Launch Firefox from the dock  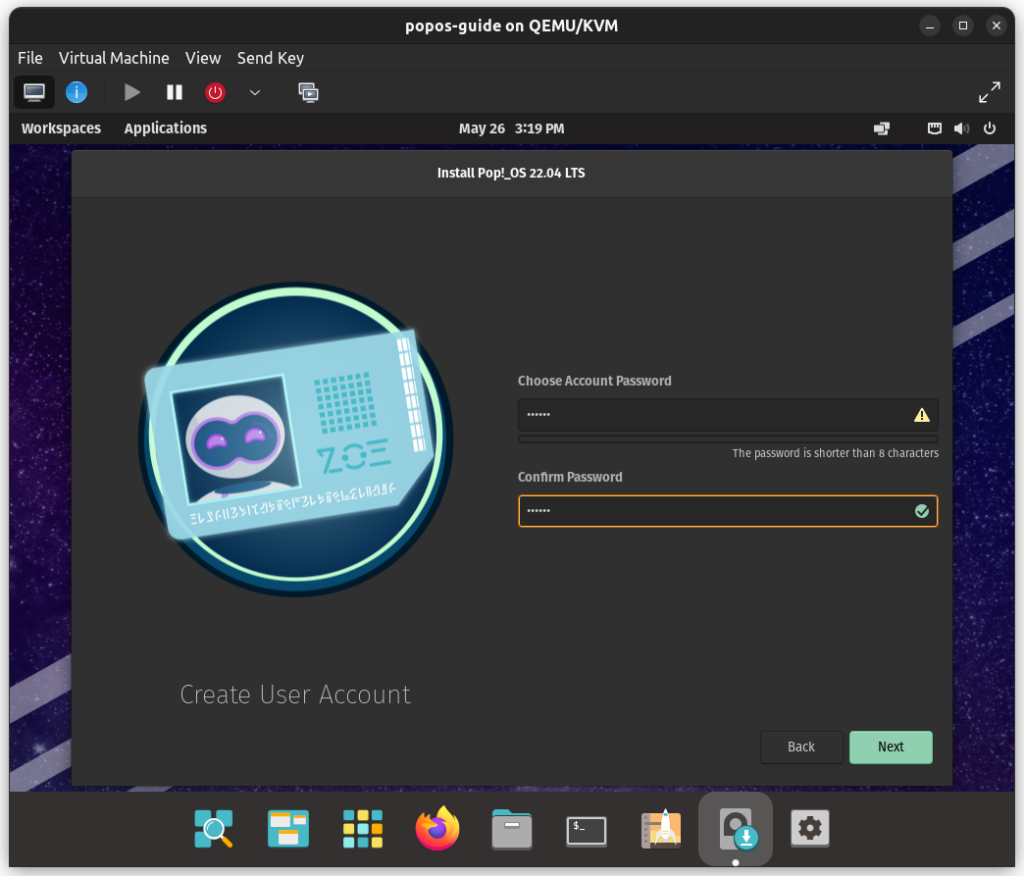point(437,828)
